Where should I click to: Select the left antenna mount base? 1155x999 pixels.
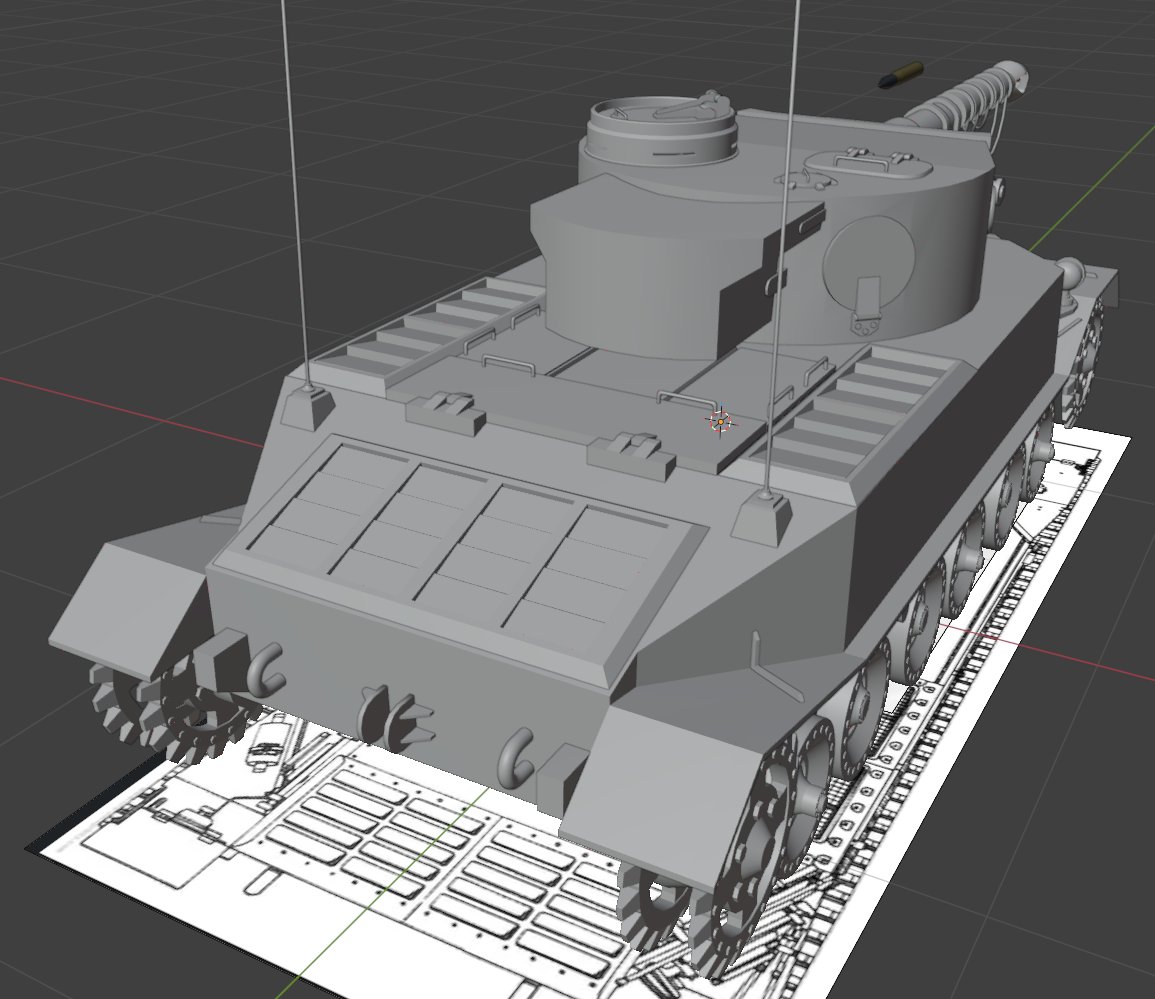306,406
